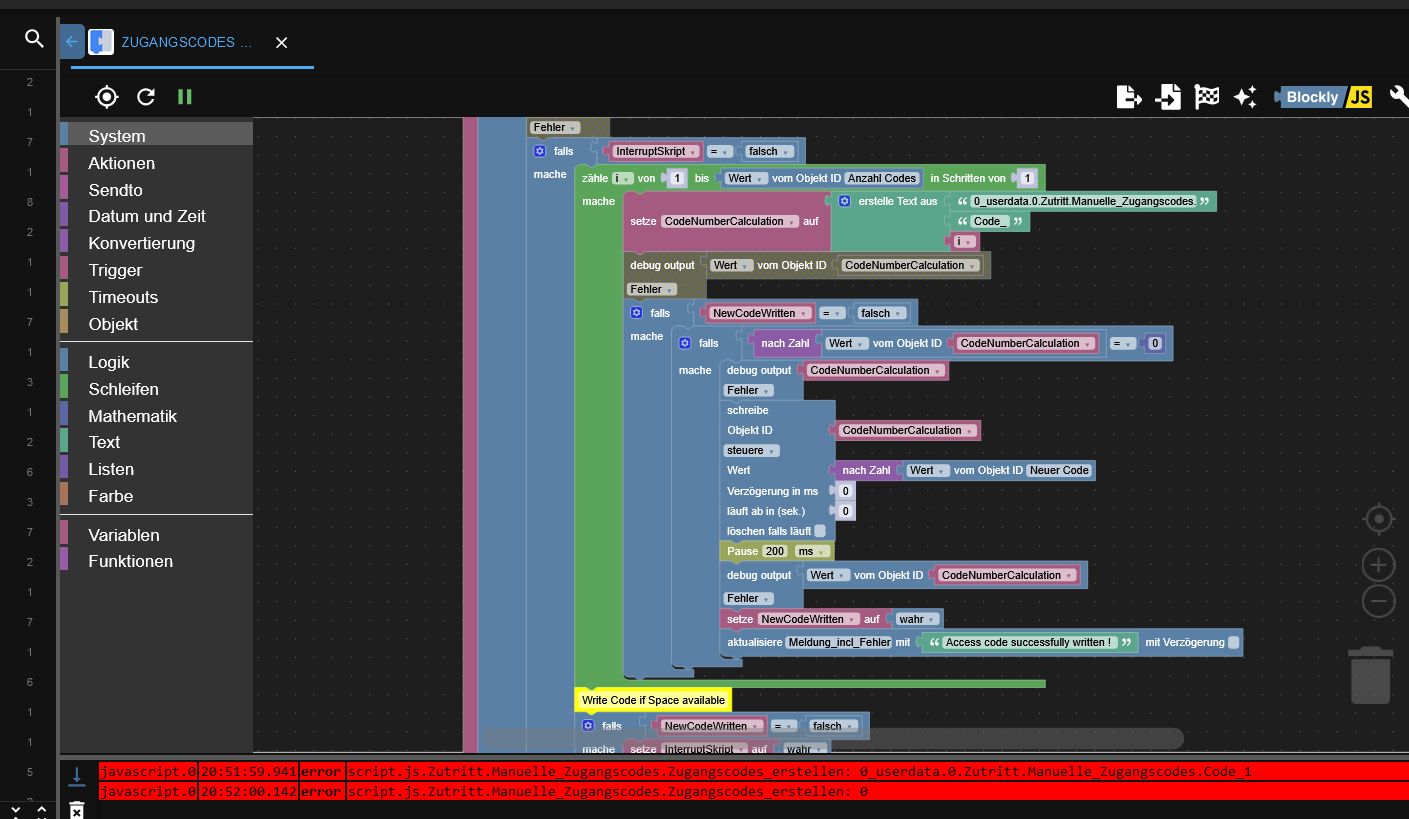This screenshot has height=819, width=1409.
Task: Edit the 'Access code successfully written !' text
Action: point(1030,642)
